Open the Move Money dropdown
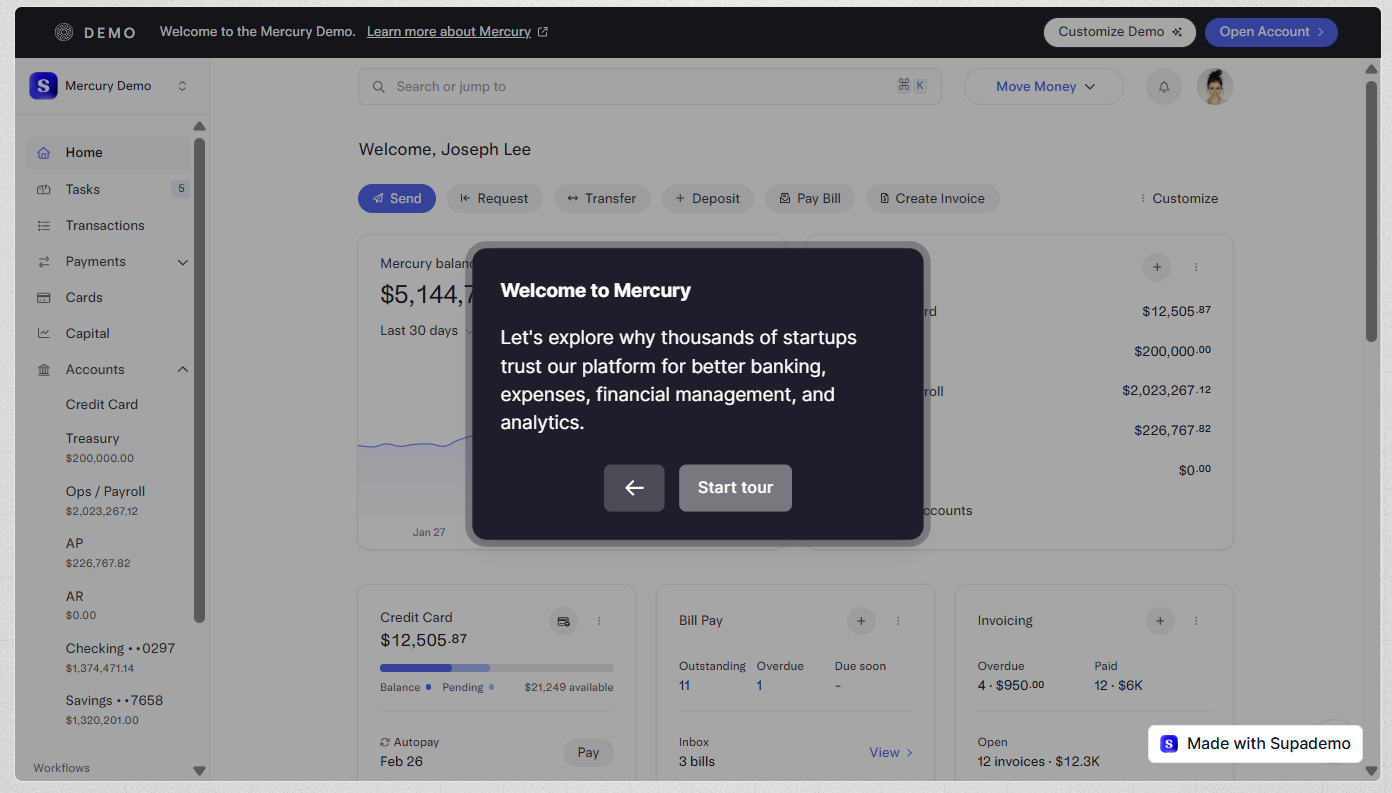This screenshot has height=793, width=1392. (x=1044, y=87)
